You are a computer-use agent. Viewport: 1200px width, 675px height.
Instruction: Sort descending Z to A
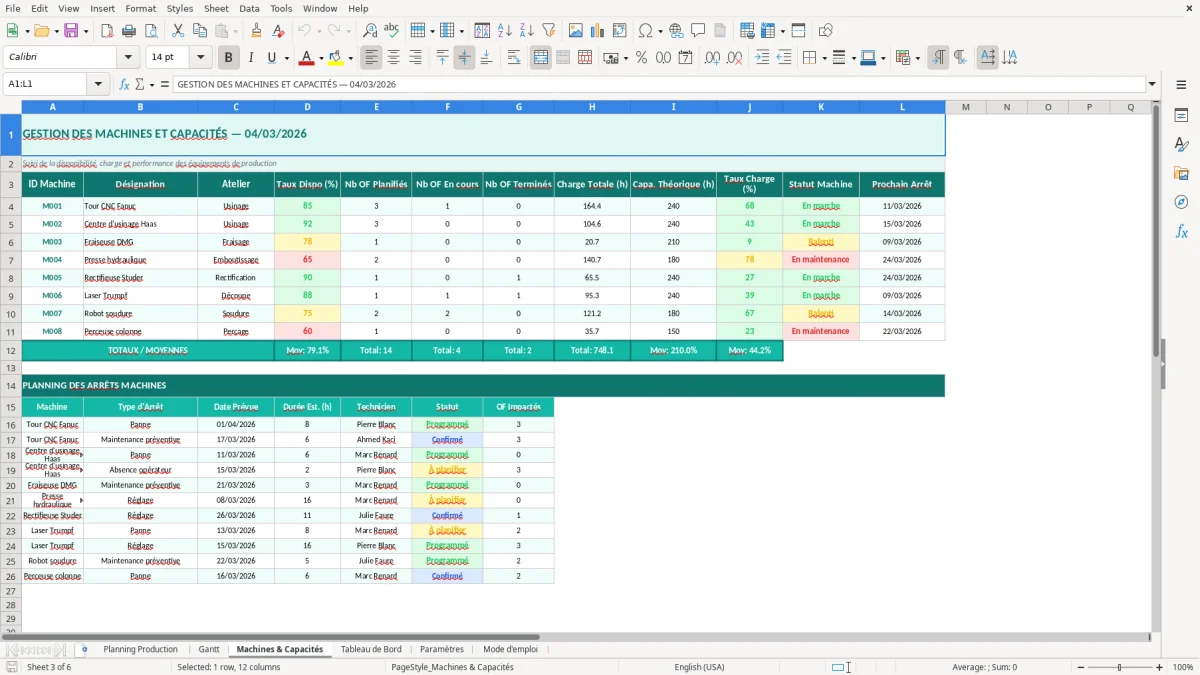tap(526, 31)
